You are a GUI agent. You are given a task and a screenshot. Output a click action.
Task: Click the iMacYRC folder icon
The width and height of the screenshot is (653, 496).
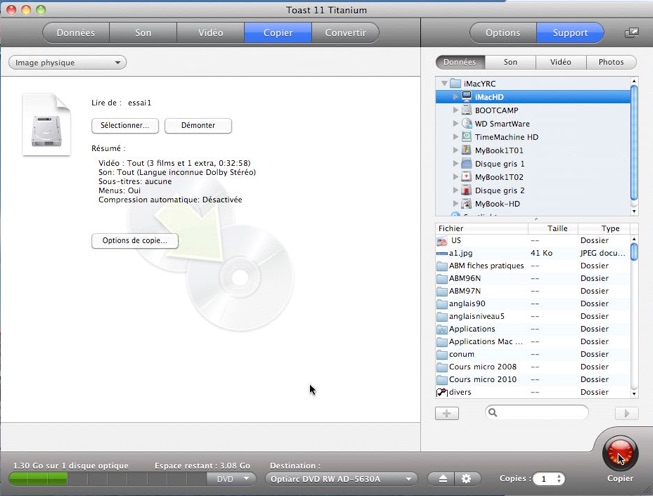tap(455, 83)
